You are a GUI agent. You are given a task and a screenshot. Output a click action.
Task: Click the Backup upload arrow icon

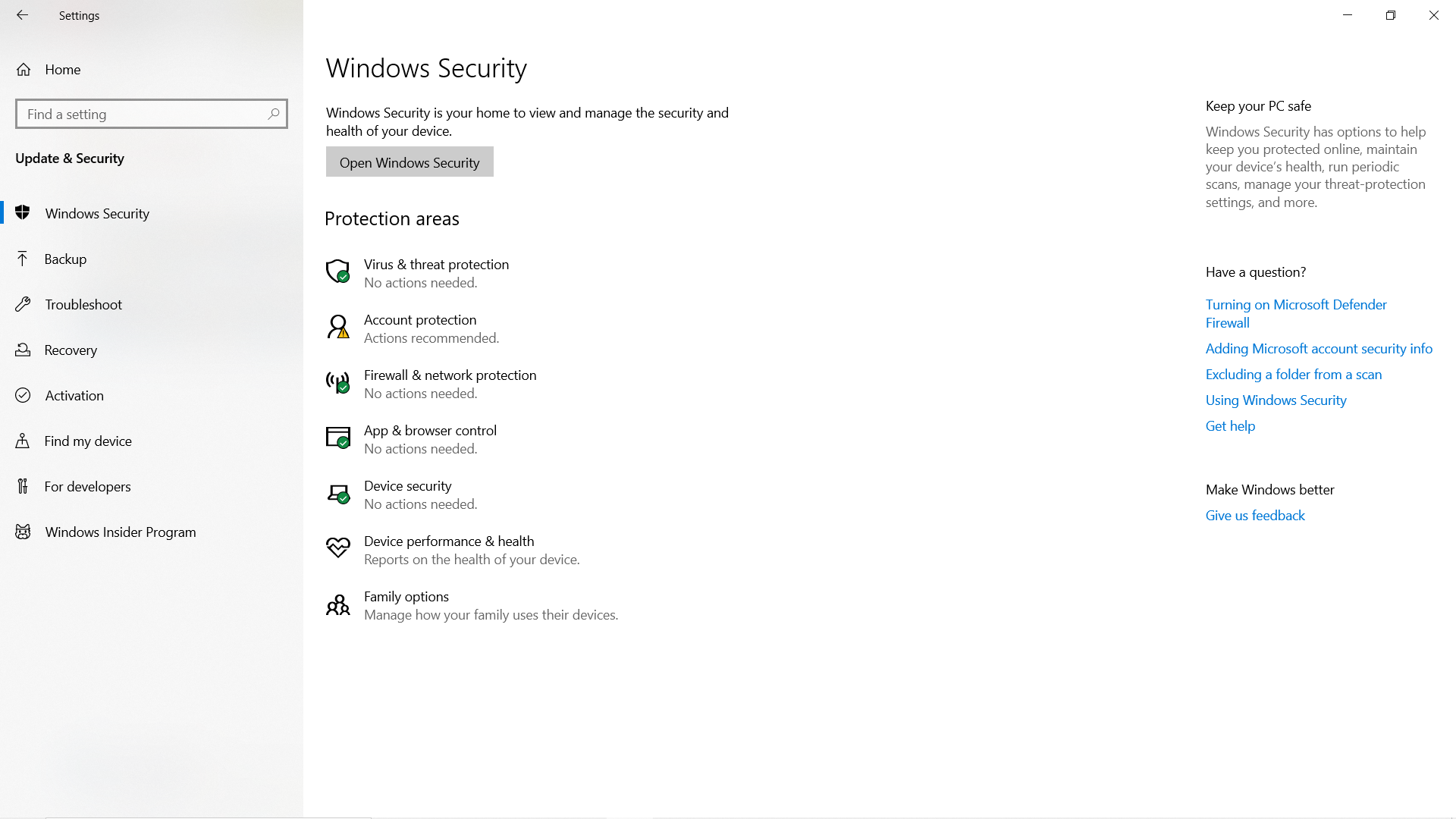tap(23, 259)
